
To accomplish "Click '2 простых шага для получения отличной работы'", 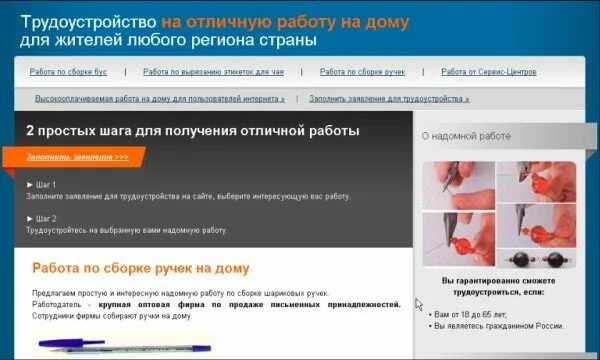I will coord(192,131).
